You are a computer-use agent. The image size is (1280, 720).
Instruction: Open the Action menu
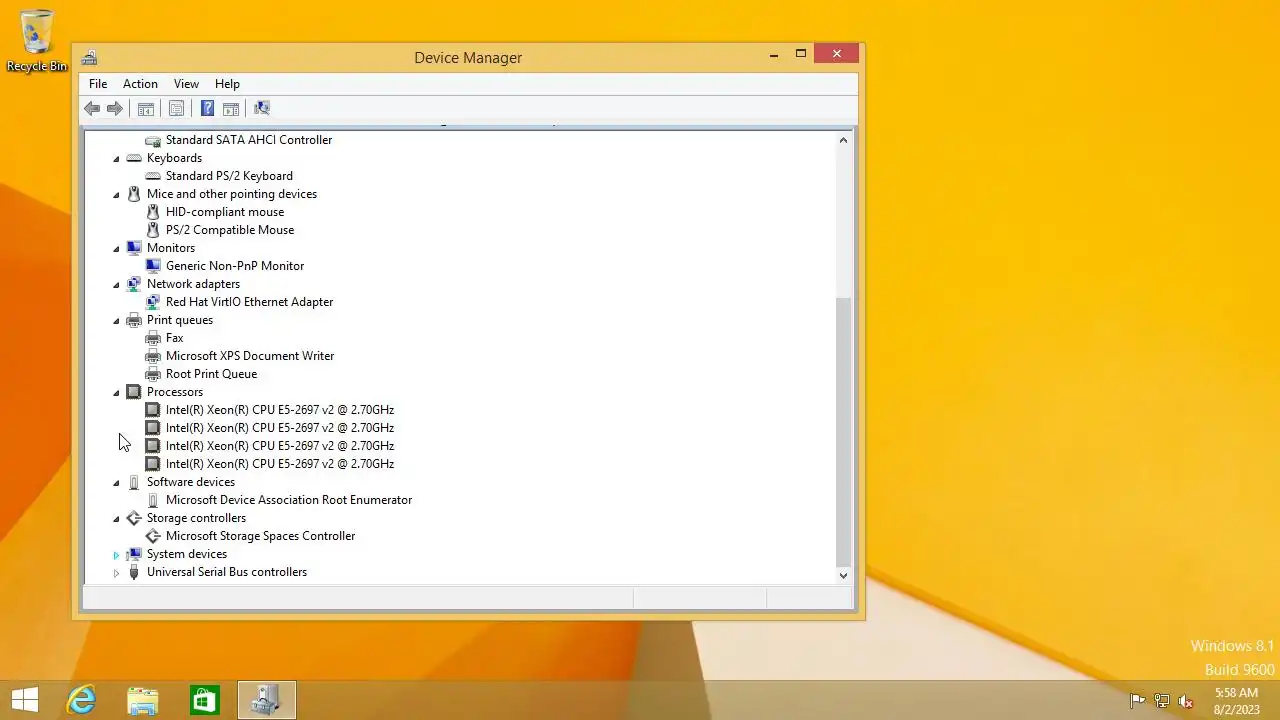coord(140,84)
